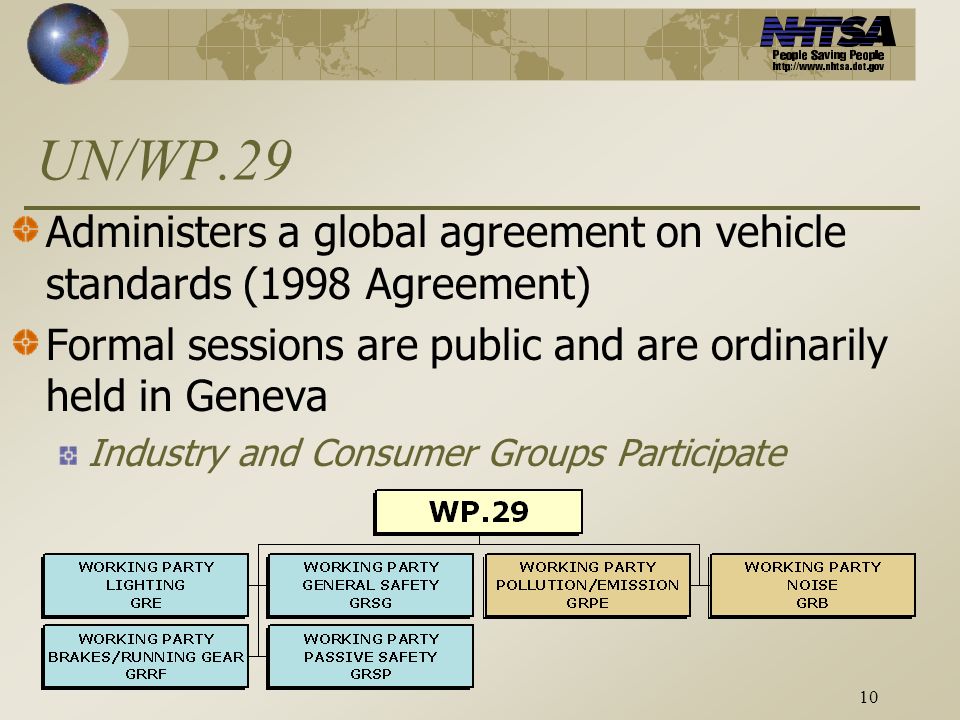Click the NHTSA logo

[828, 32]
